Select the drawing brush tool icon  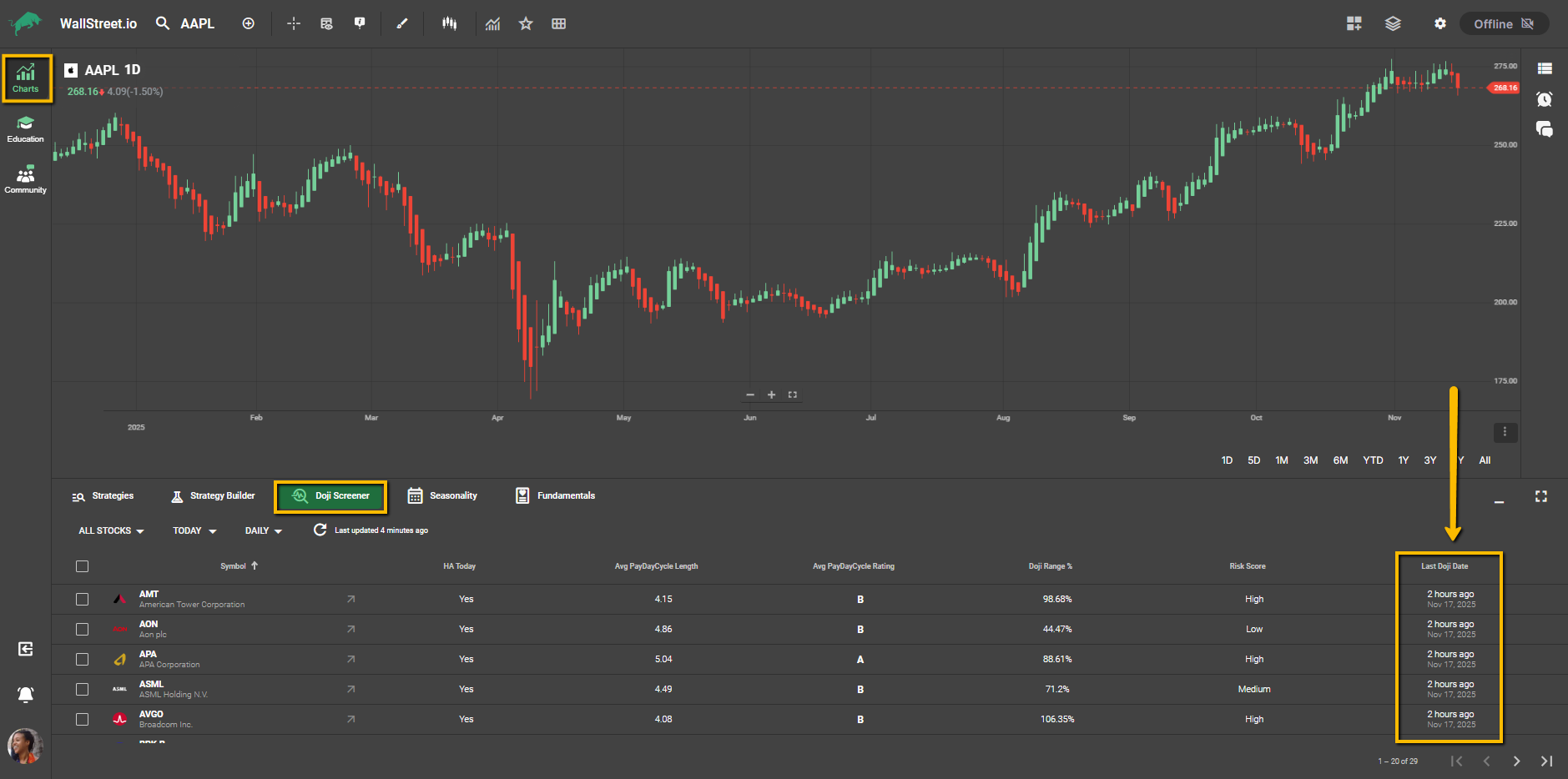(402, 23)
